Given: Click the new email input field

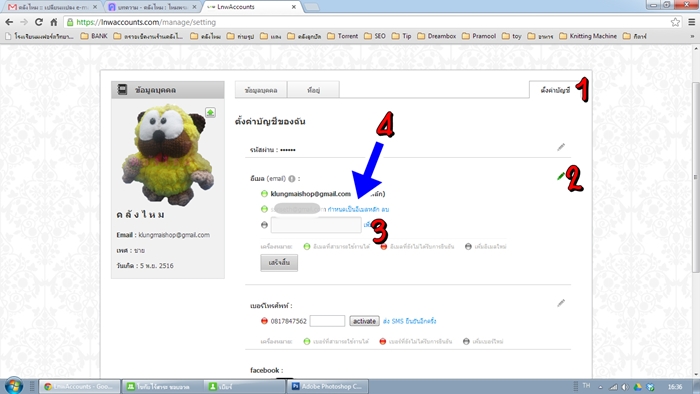Looking at the screenshot, I should [316, 225].
